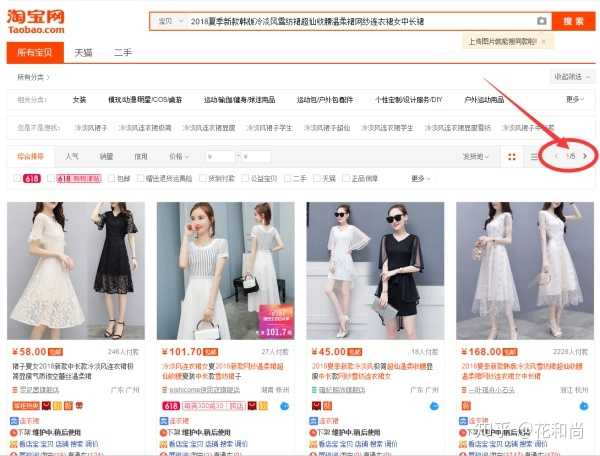Sort results by 销量
This screenshot has width=600, height=456.
106,156
